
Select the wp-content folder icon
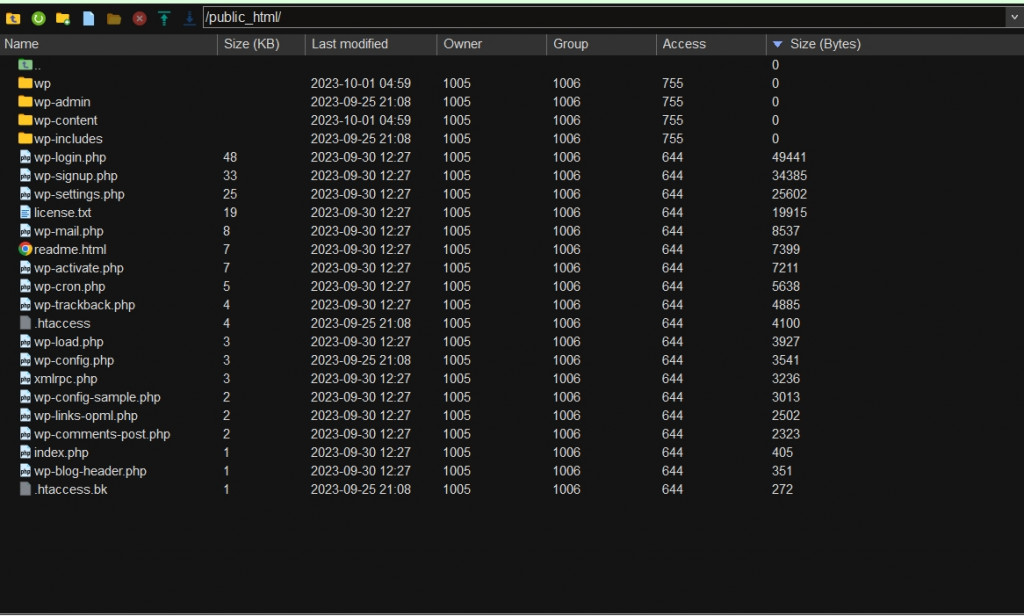[25, 120]
